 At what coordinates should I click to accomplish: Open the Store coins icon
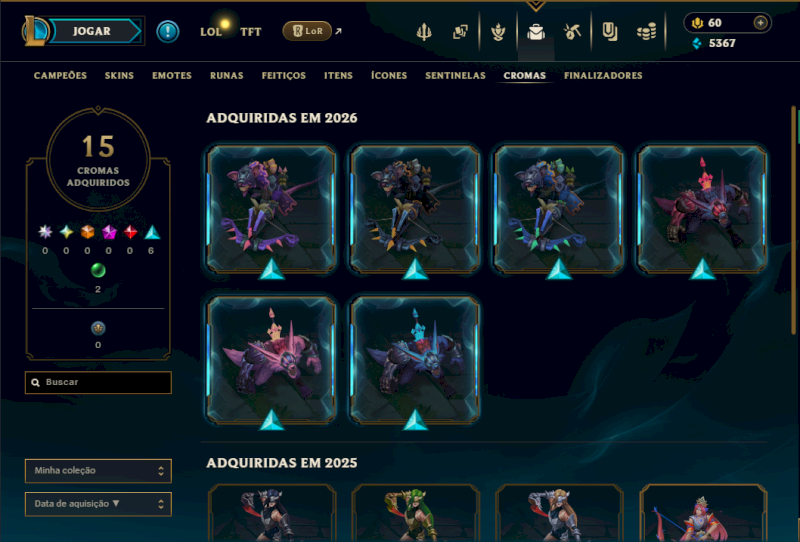point(646,32)
